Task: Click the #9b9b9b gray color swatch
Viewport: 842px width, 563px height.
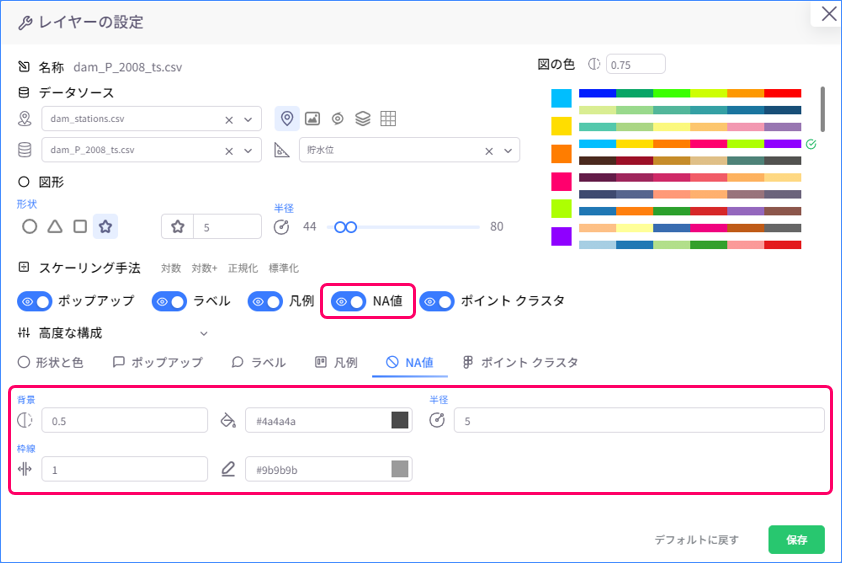Action: (400, 469)
